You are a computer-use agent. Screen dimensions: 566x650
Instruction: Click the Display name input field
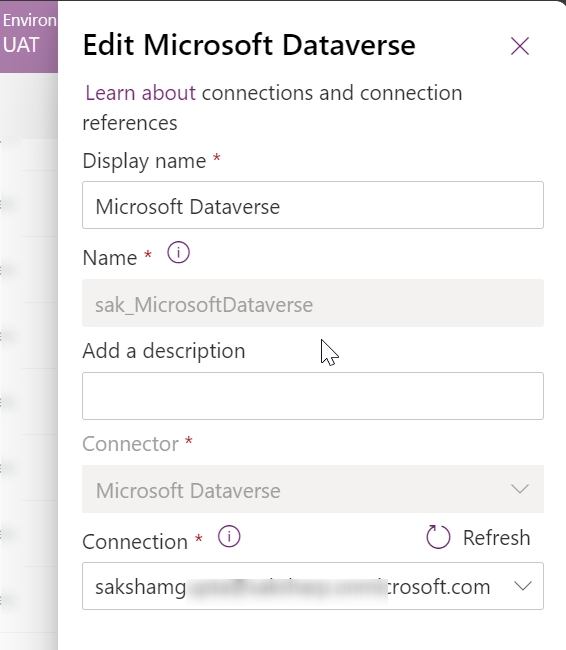(x=313, y=205)
